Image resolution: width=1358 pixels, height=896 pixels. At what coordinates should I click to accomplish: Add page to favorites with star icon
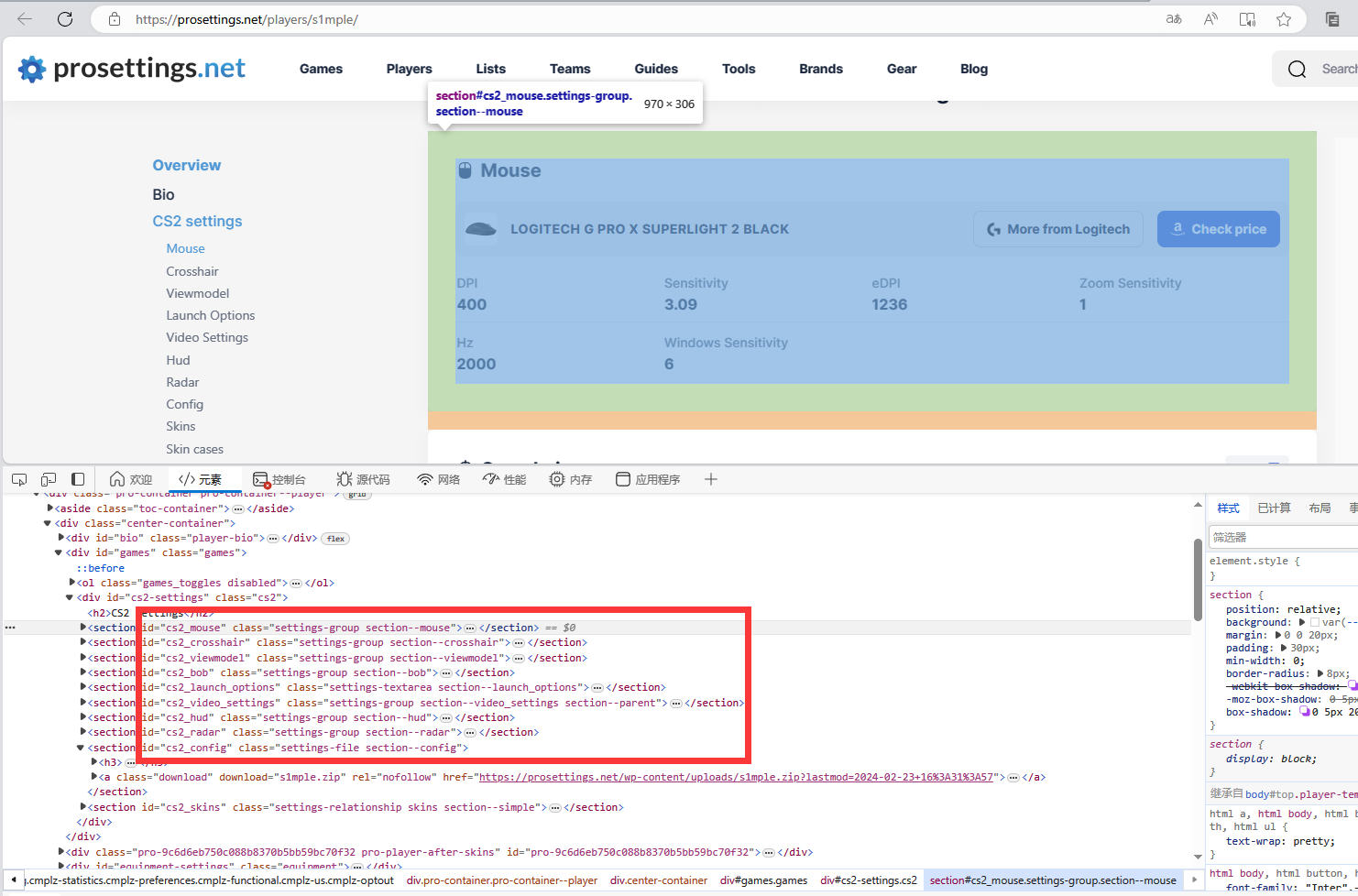click(x=1284, y=18)
